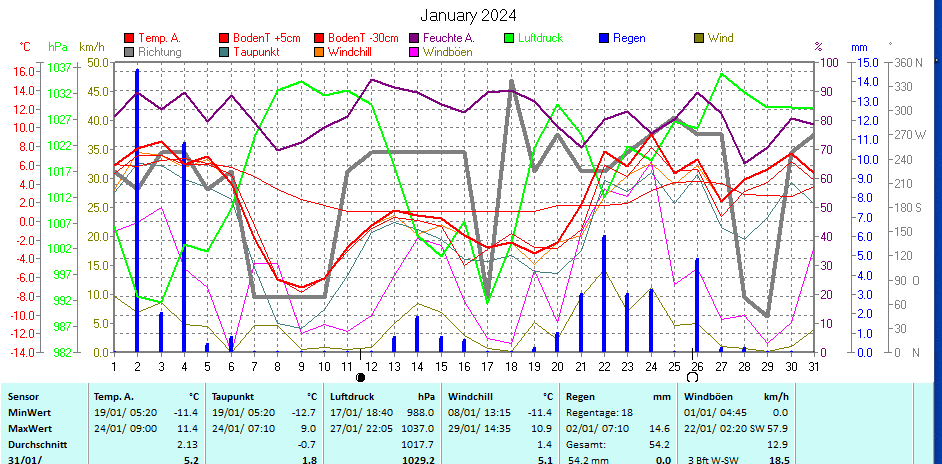The height and width of the screenshot is (464, 942).
Task: Click the blue rain bar on day 26
Action: (697, 305)
